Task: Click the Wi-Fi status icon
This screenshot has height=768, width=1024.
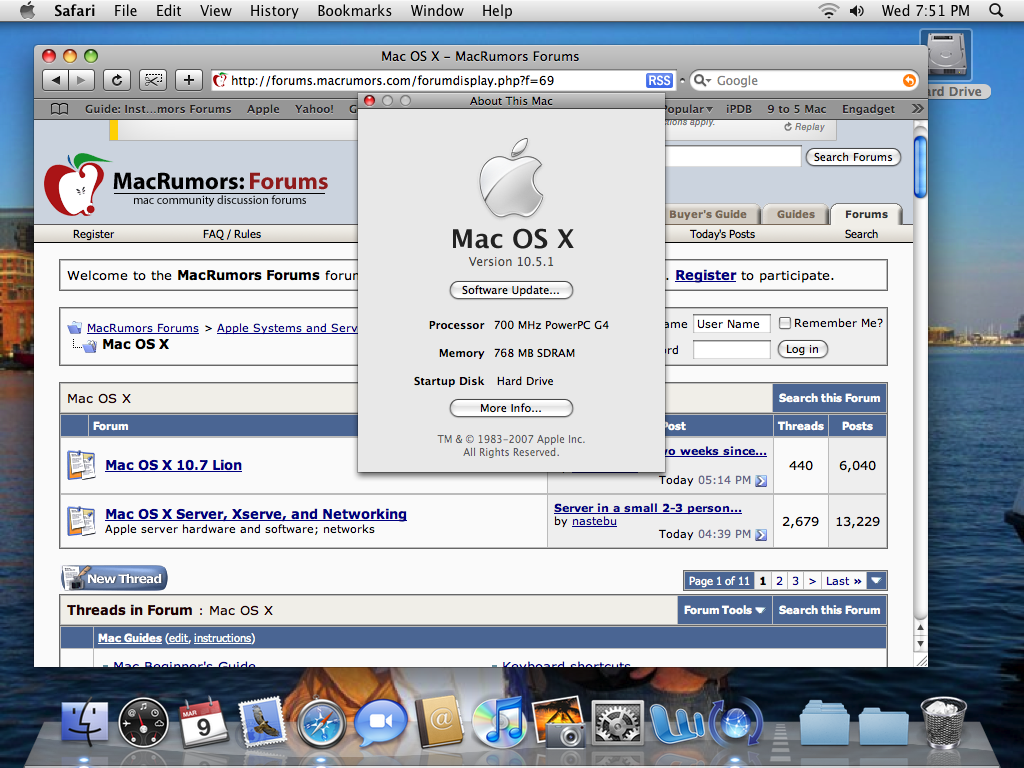Action: (829, 10)
